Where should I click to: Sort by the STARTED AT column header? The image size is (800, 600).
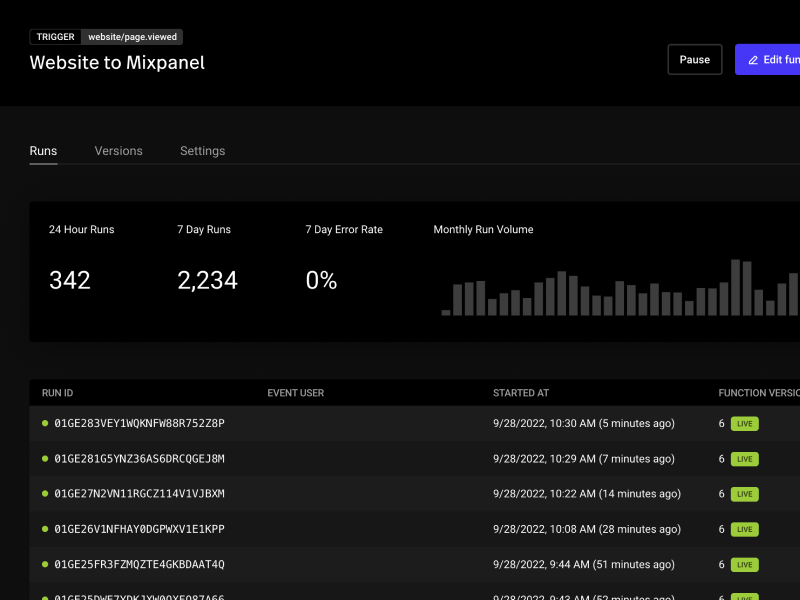click(521, 392)
